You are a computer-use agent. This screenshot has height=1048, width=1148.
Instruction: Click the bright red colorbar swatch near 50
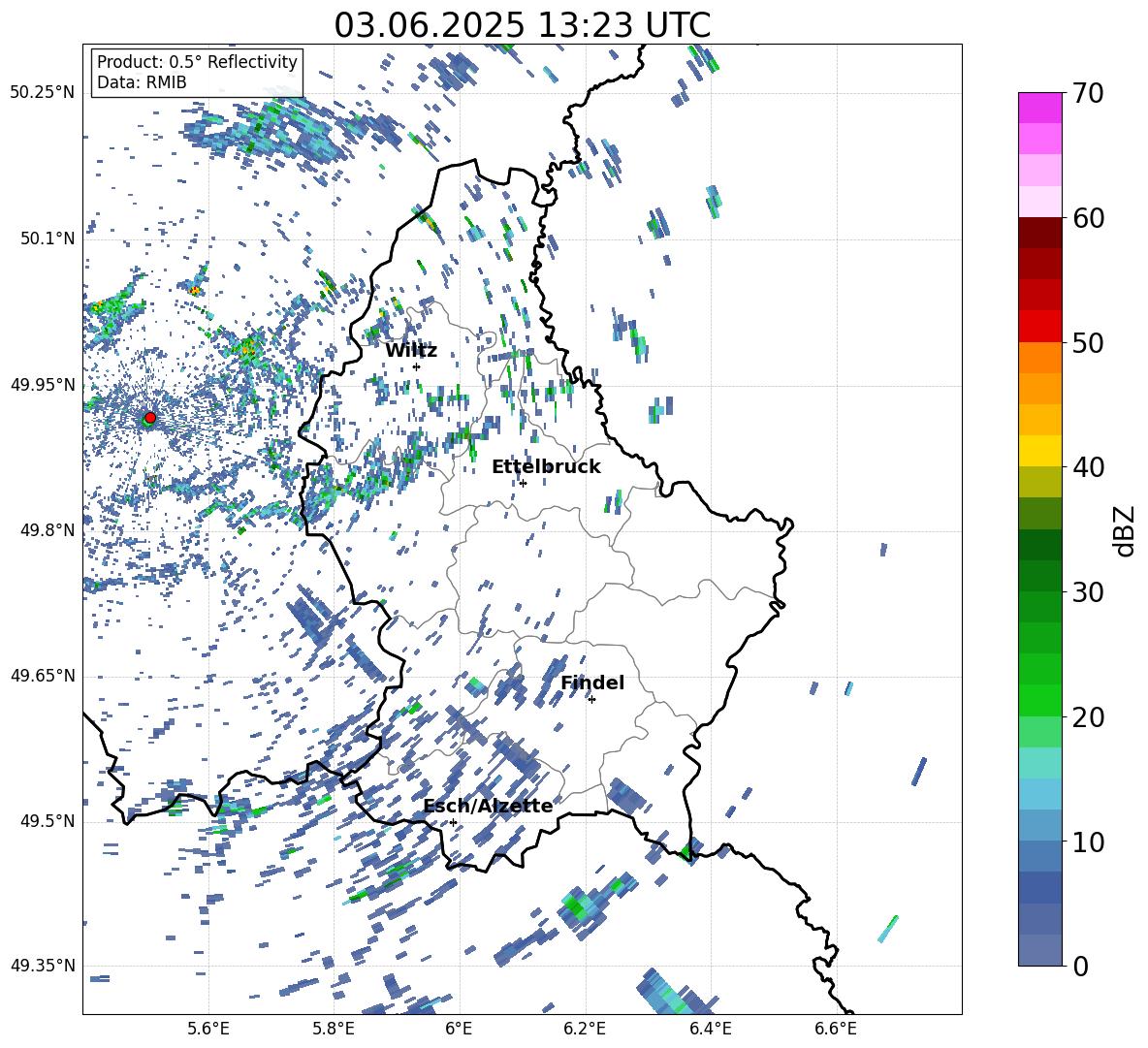[x=1039, y=327]
